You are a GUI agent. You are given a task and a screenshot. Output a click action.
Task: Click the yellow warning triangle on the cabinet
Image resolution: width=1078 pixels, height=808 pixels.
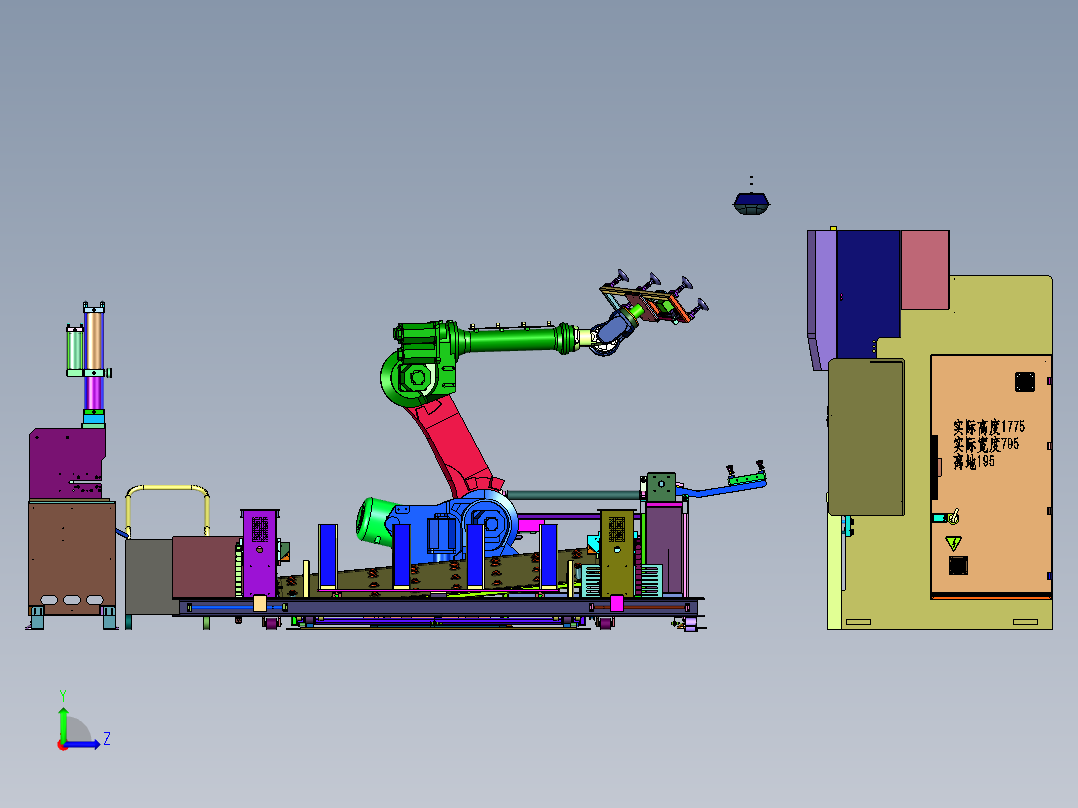click(953, 543)
